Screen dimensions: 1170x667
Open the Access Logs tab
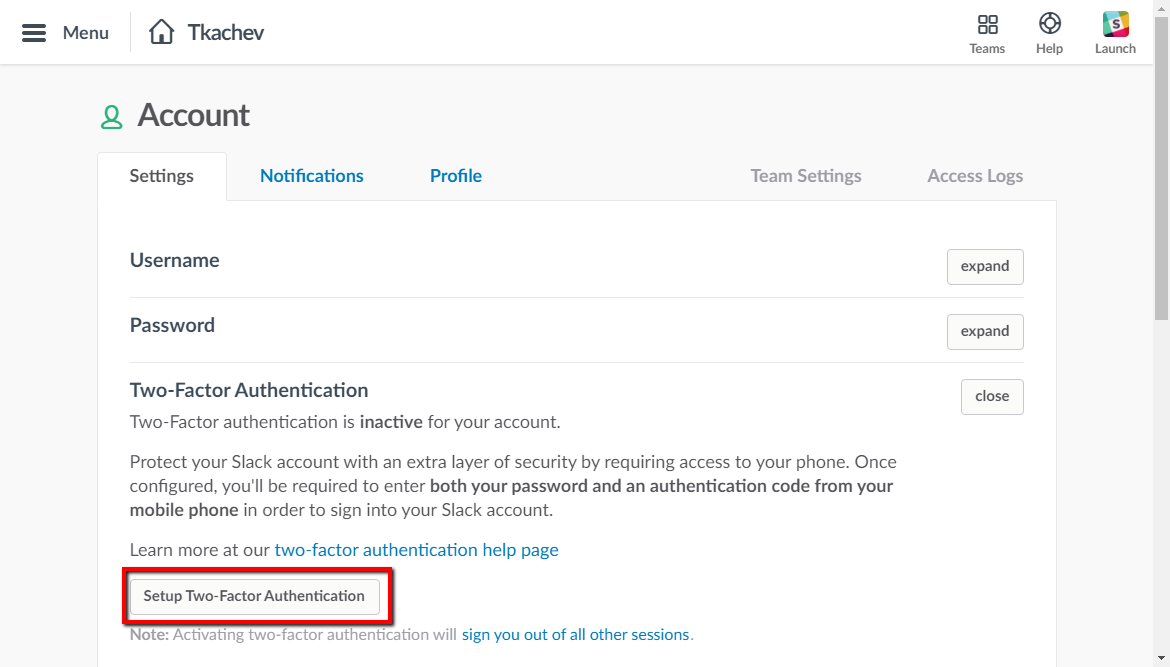click(x=975, y=176)
